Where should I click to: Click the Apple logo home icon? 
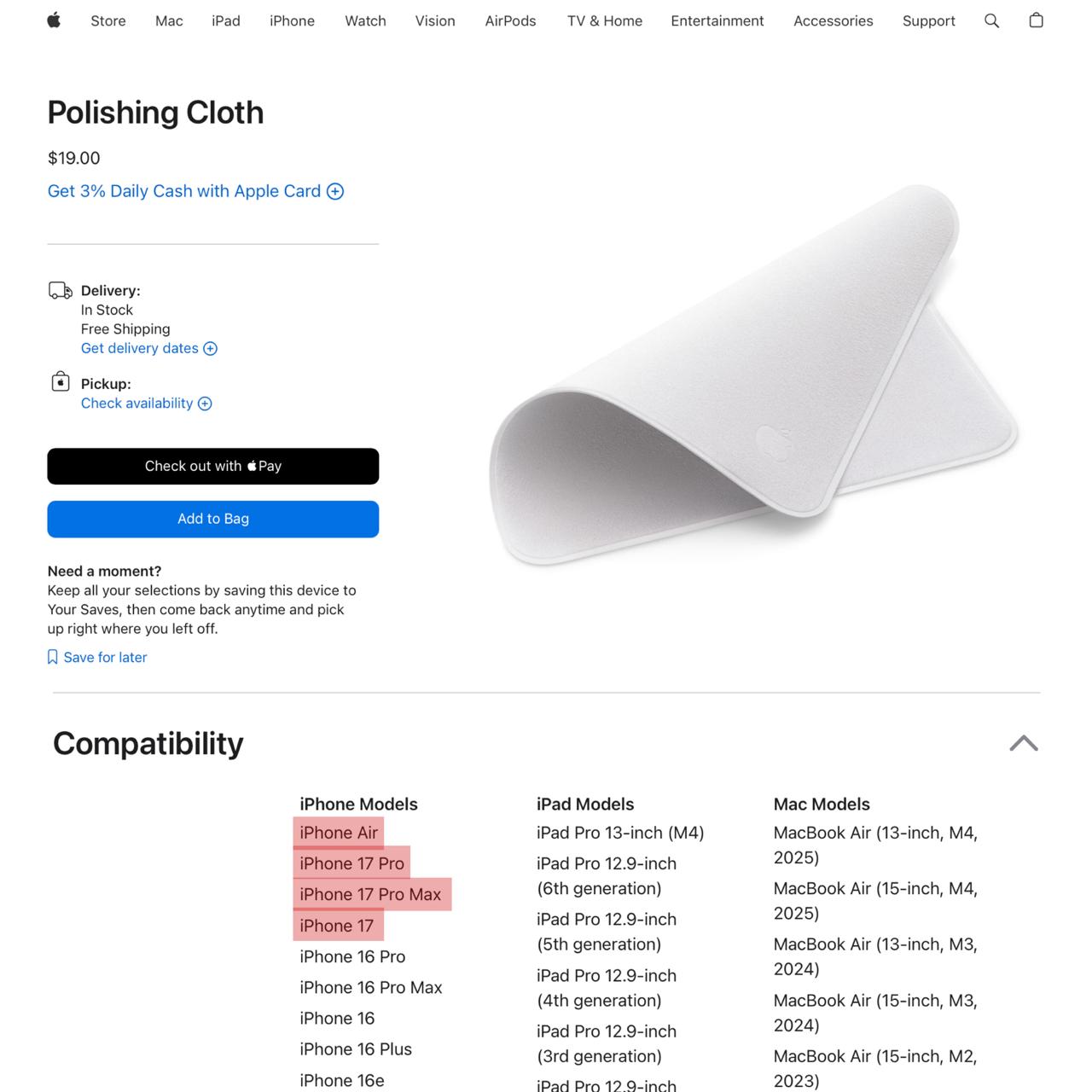[54, 20]
